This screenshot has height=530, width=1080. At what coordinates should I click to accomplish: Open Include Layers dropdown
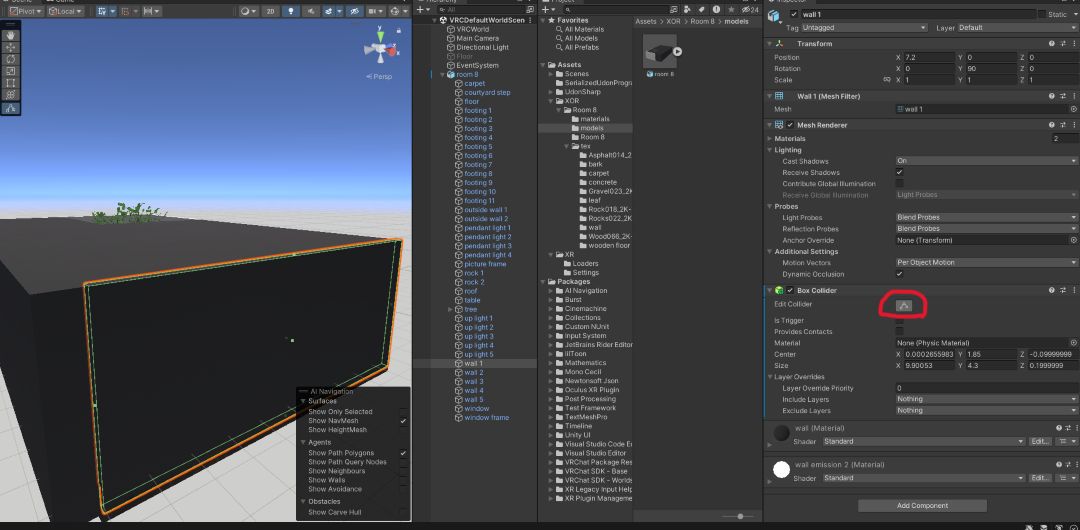tap(986, 399)
